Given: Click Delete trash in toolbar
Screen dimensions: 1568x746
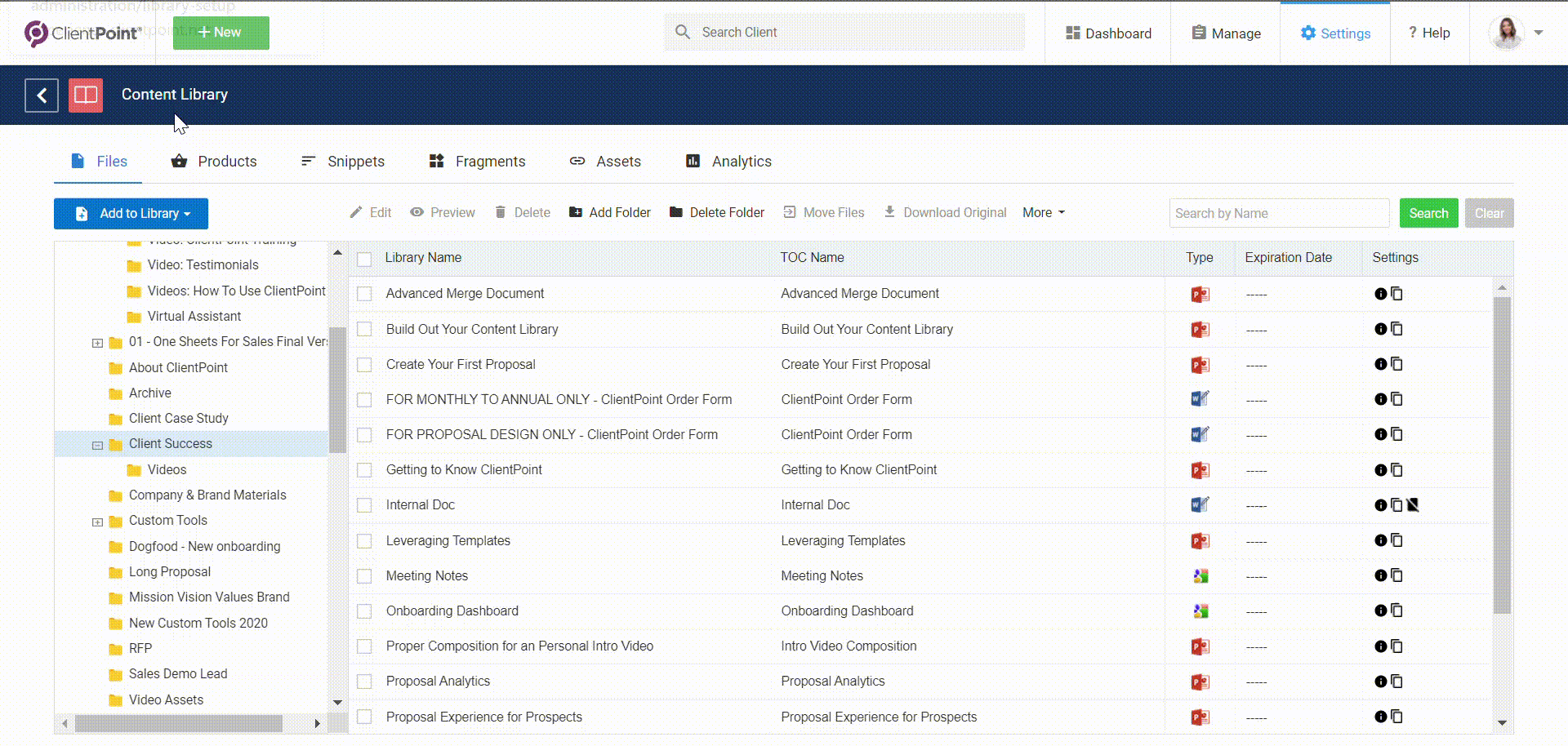Looking at the screenshot, I should tap(523, 212).
